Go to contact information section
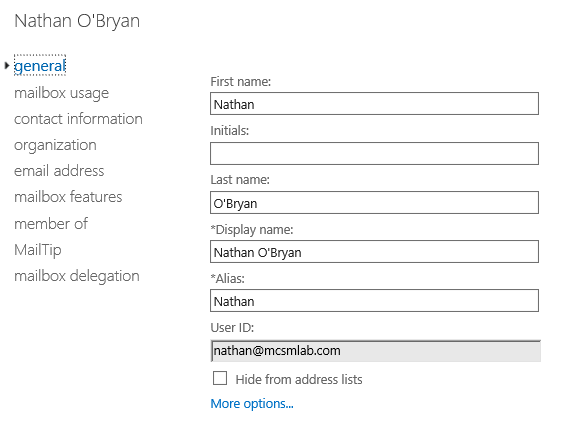This screenshot has height=423, width=571. pos(78,119)
